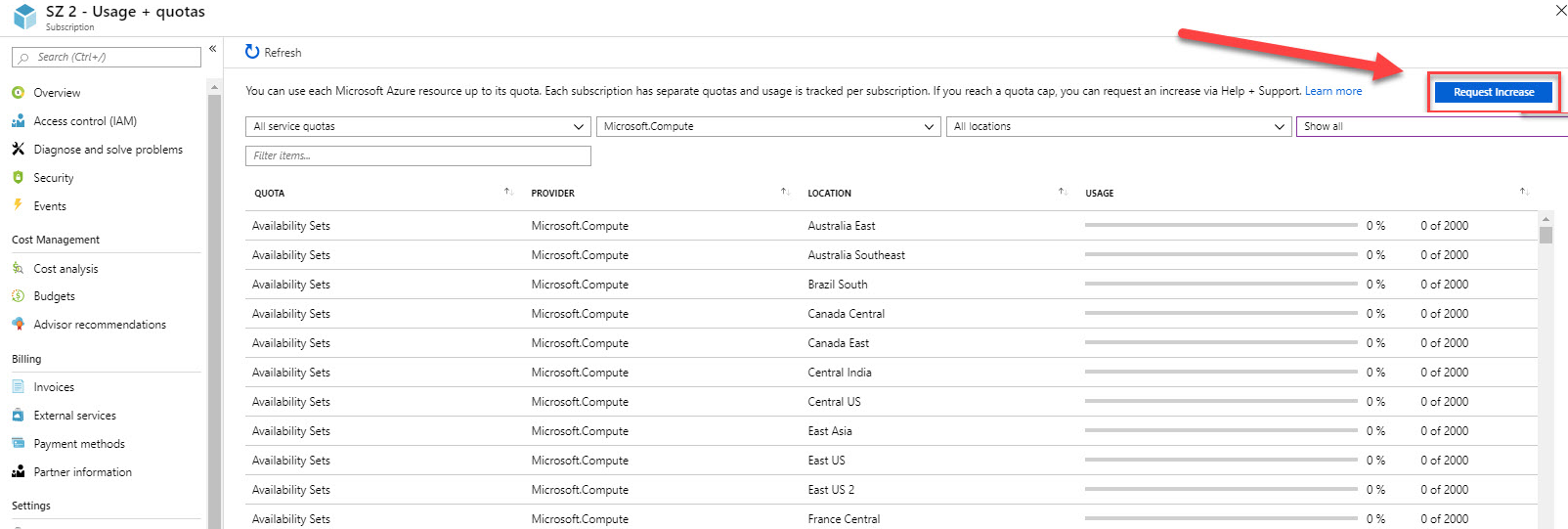Open the Overview sidebar icon
Viewport: 1568px width, 529px height.
pos(18,93)
